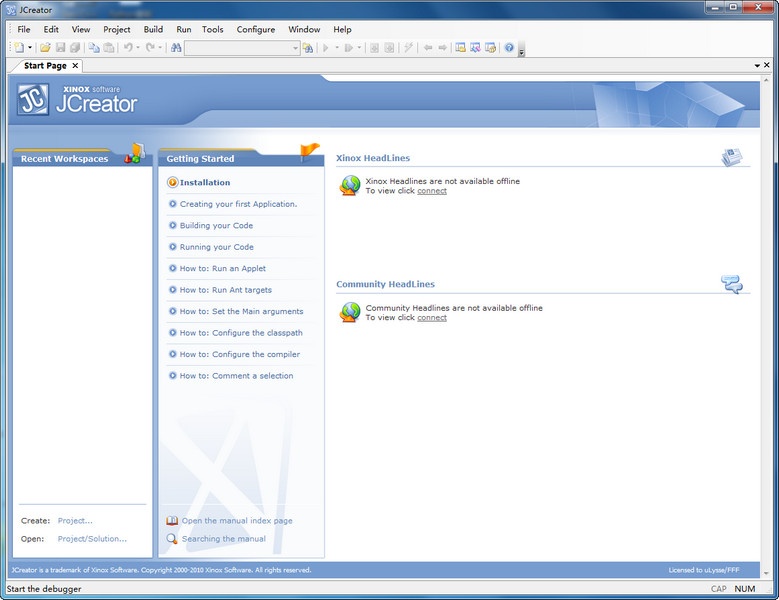Image resolution: width=779 pixels, height=600 pixels.
Task: Open How to: Run Ant targets
Action: point(226,290)
